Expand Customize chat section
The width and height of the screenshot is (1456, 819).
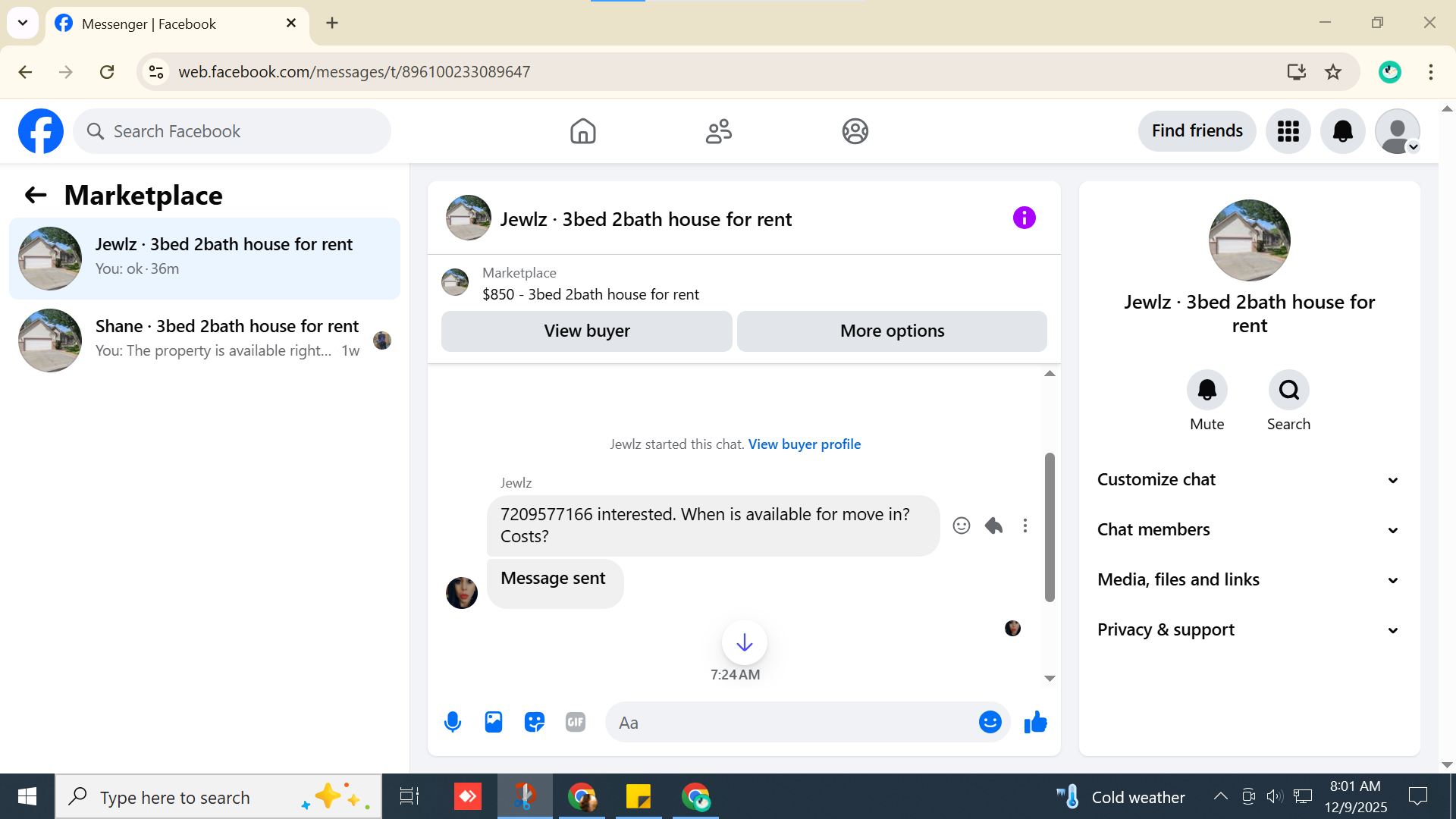coord(1248,480)
